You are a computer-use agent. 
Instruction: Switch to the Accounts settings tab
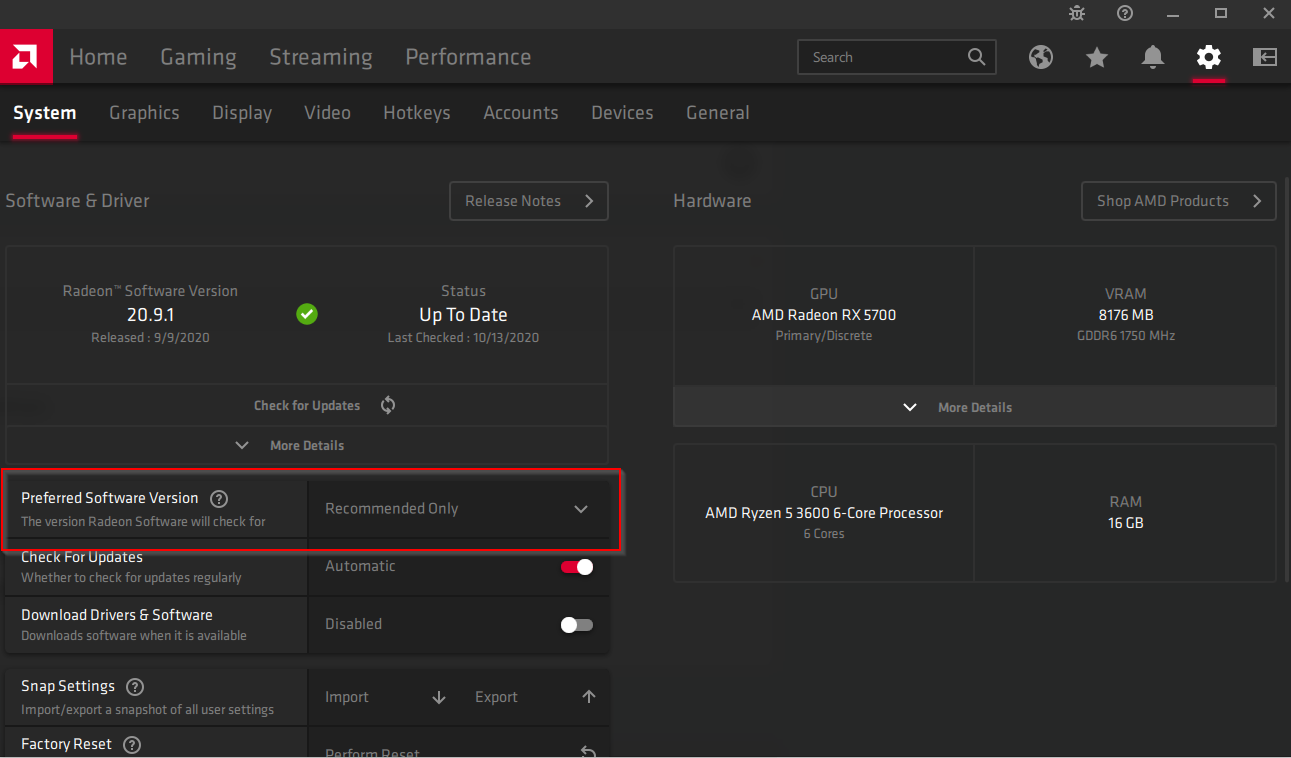point(521,113)
